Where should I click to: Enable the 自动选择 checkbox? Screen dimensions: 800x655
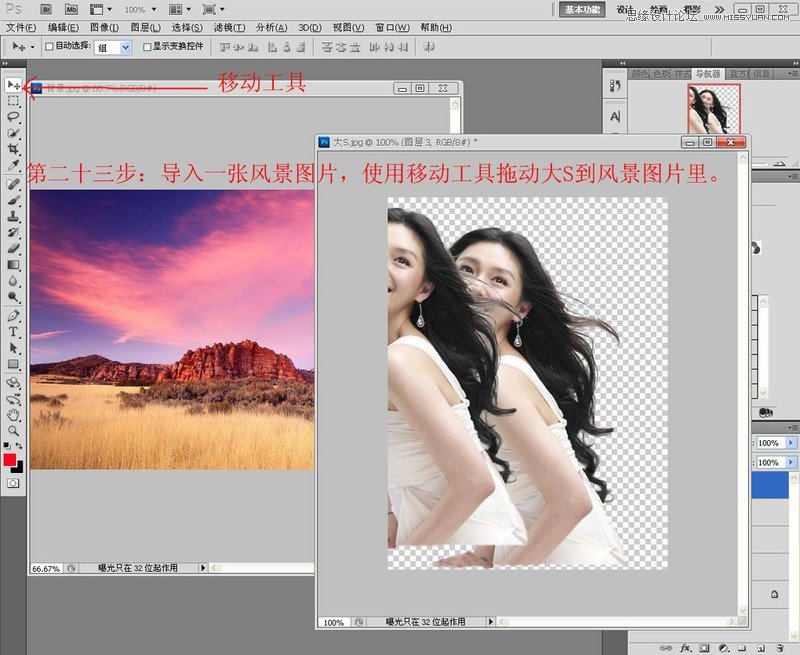point(49,47)
